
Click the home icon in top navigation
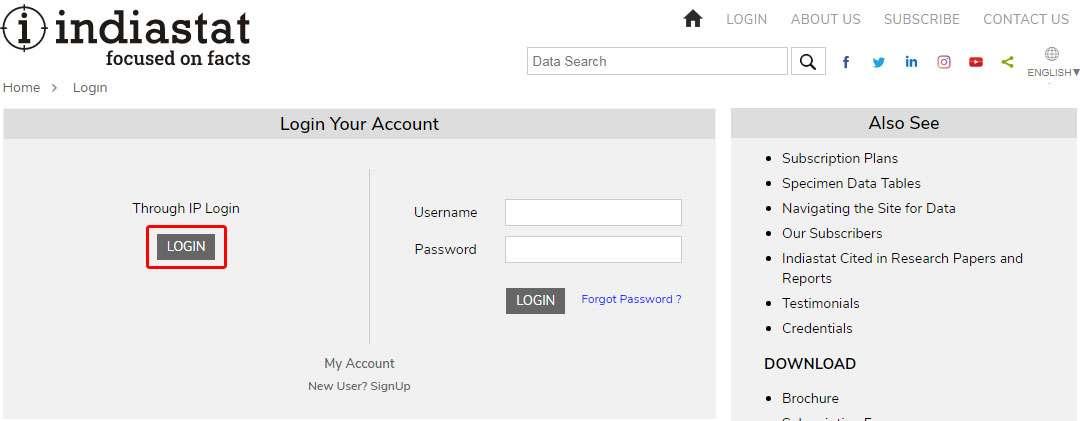coord(693,19)
